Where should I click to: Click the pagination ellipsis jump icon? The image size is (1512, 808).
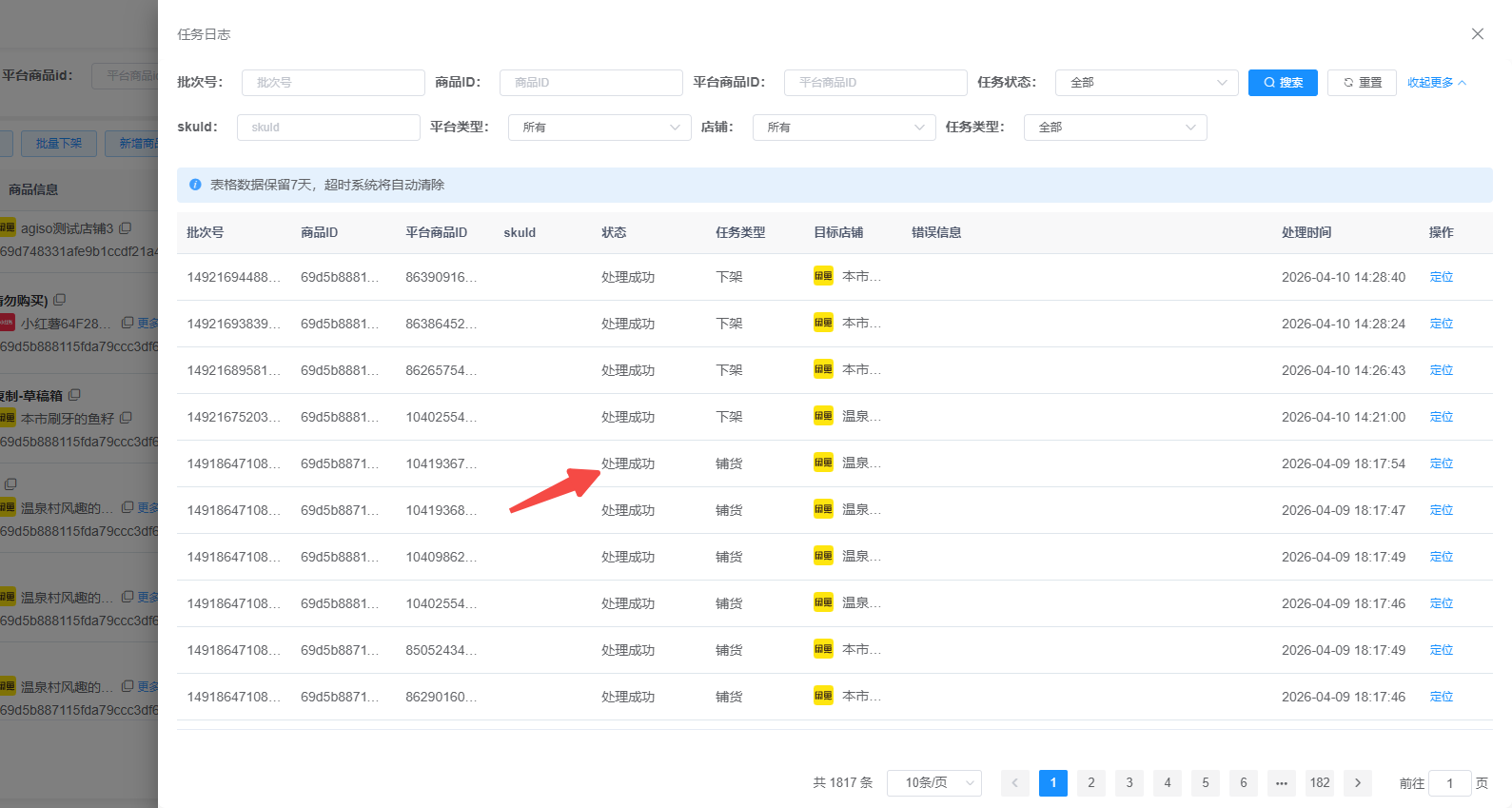pyautogui.click(x=1281, y=783)
